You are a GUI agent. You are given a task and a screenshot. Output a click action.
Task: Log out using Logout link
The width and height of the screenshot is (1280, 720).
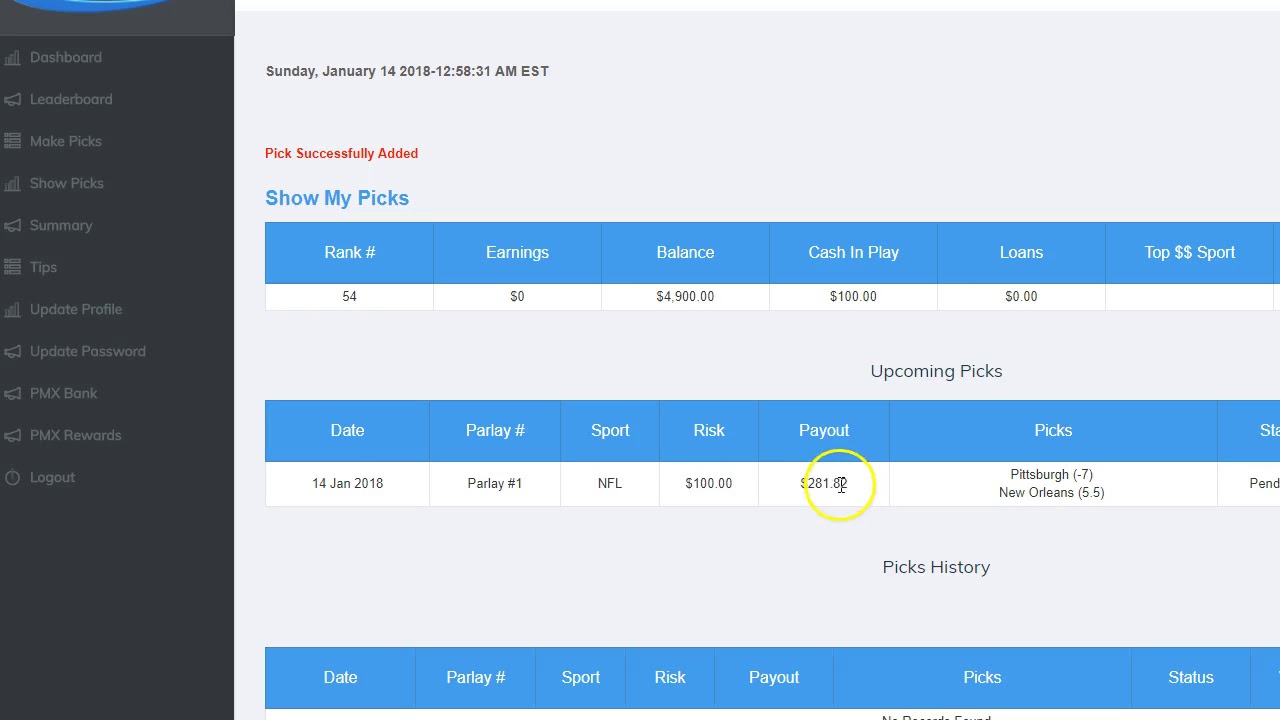[x=52, y=478]
